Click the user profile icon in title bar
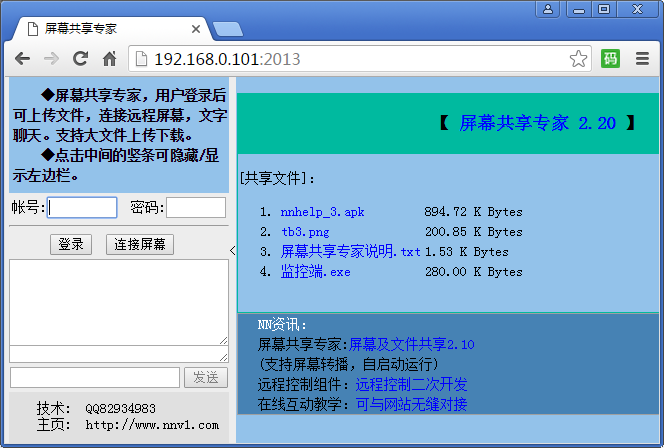 548,9
